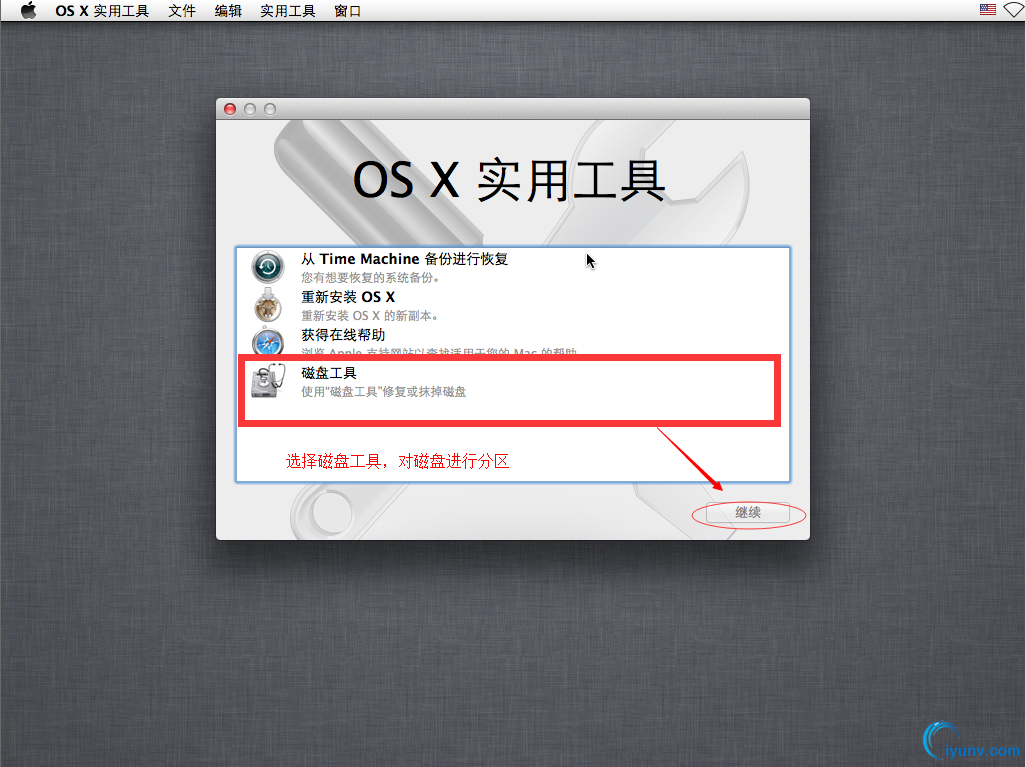1026x767 pixels.
Task: Choose the 重新安装 OS X option title
Action: 348,297
